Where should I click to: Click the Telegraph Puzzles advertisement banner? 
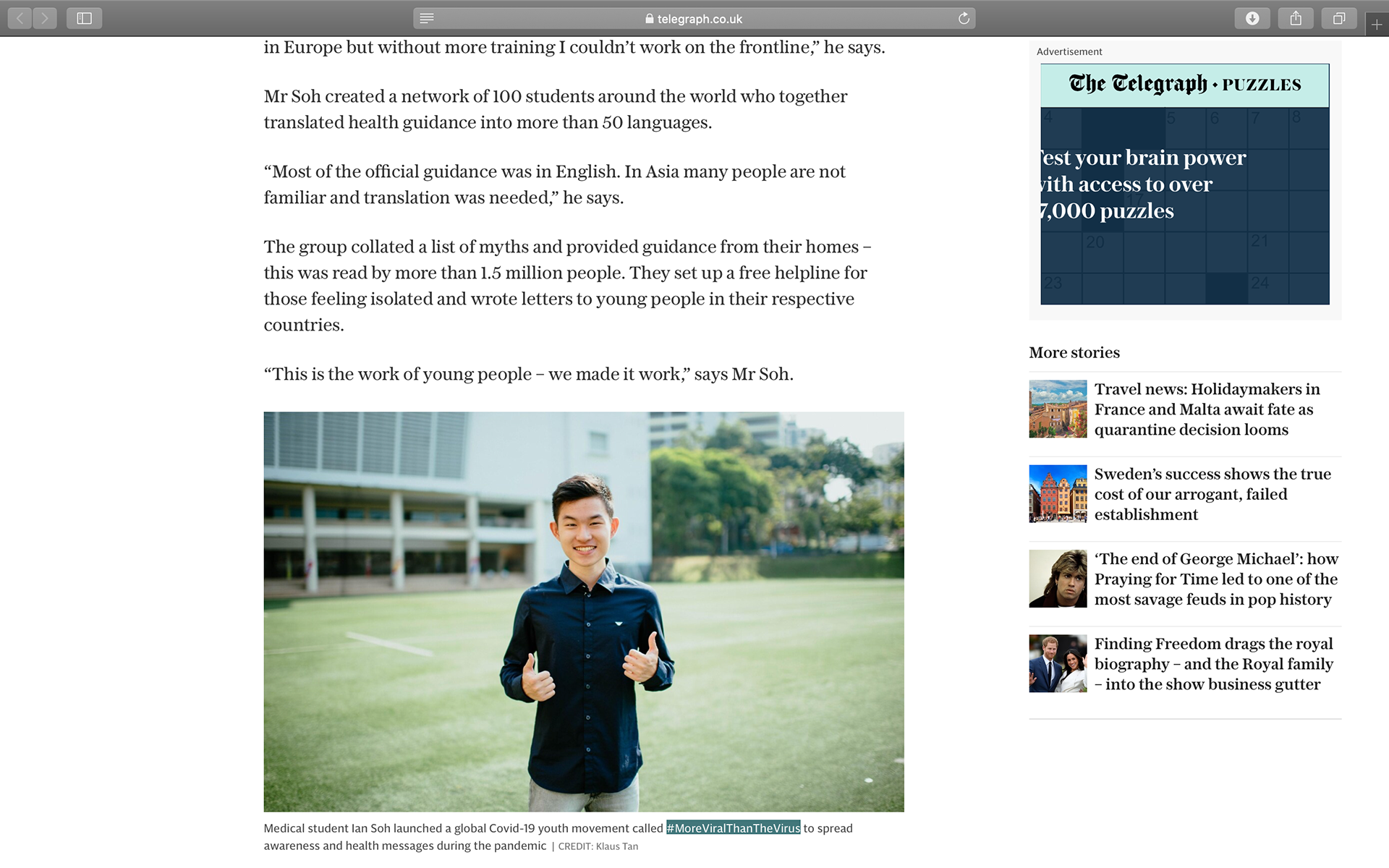pyautogui.click(x=1185, y=184)
